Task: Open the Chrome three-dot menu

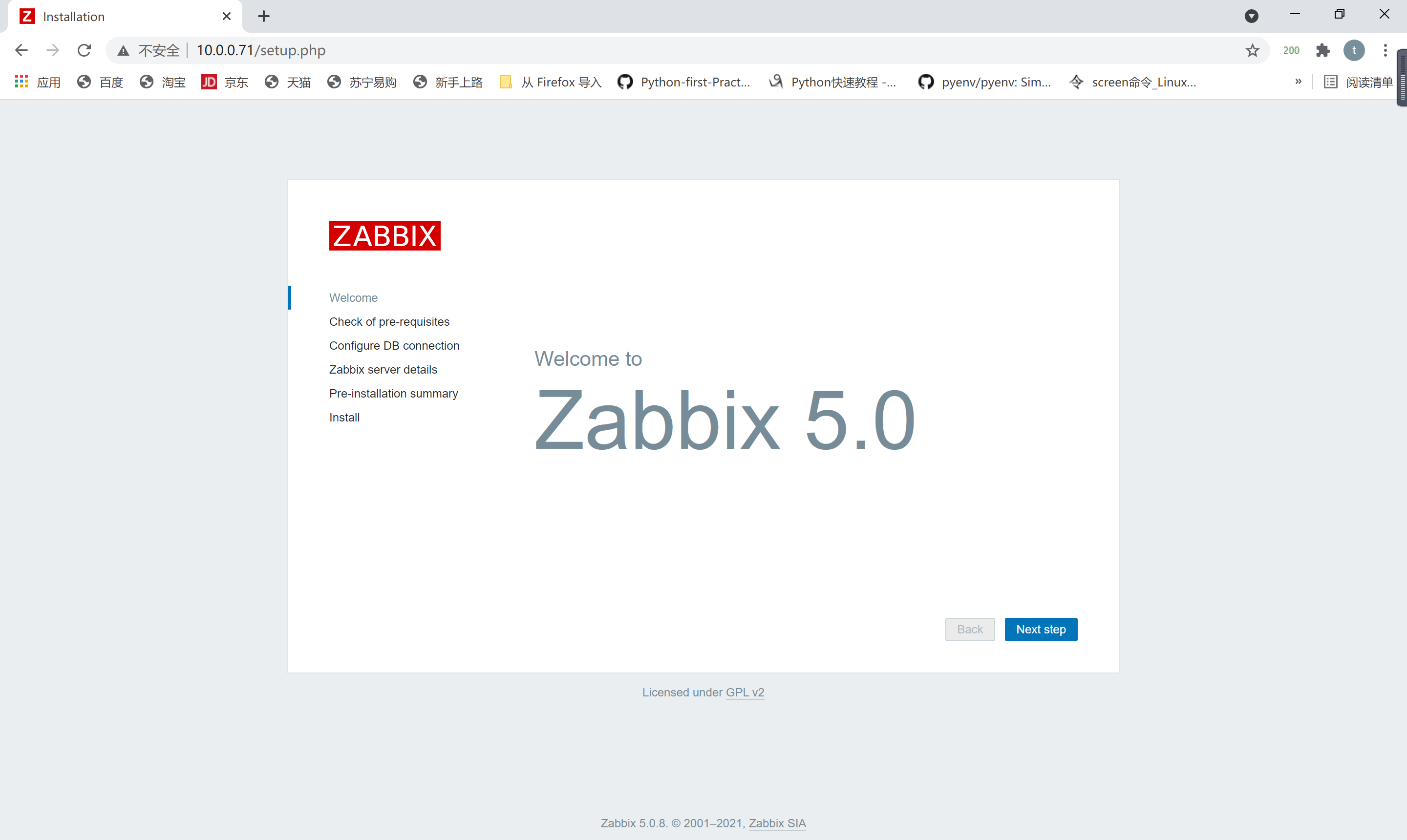Action: pos(1385,50)
